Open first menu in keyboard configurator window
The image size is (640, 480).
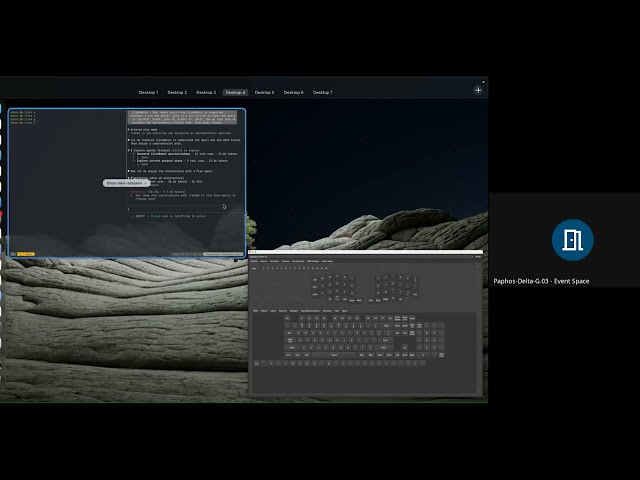pos(254,261)
